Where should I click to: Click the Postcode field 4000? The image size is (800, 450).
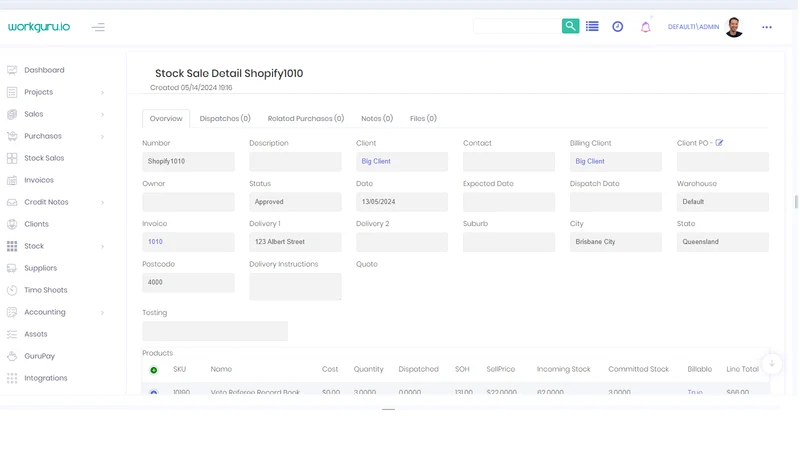coord(188,282)
